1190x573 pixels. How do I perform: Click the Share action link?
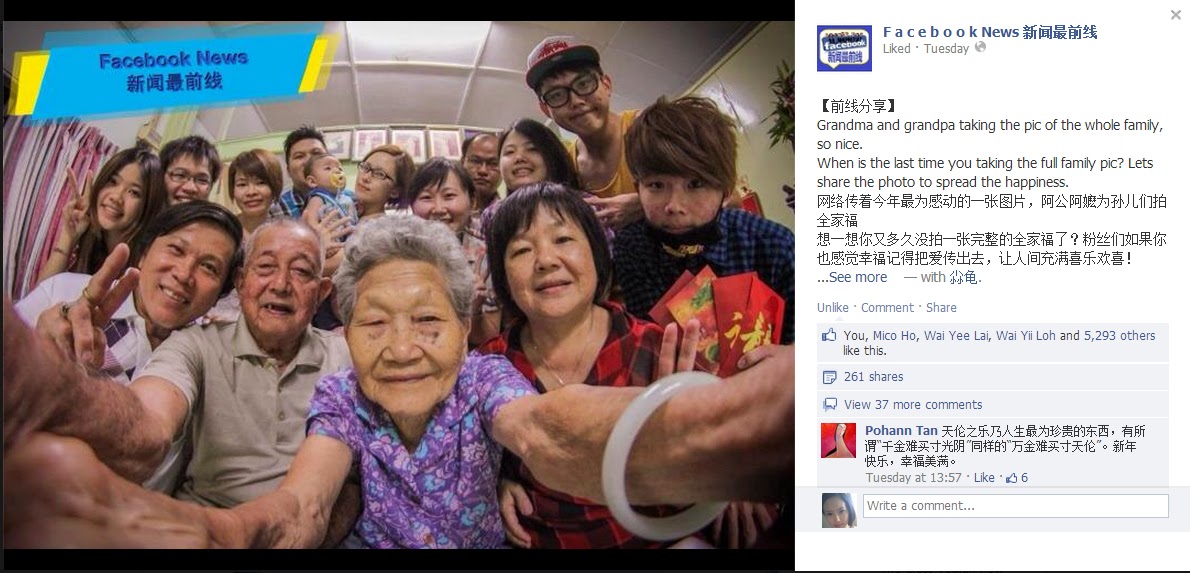pyautogui.click(x=941, y=307)
